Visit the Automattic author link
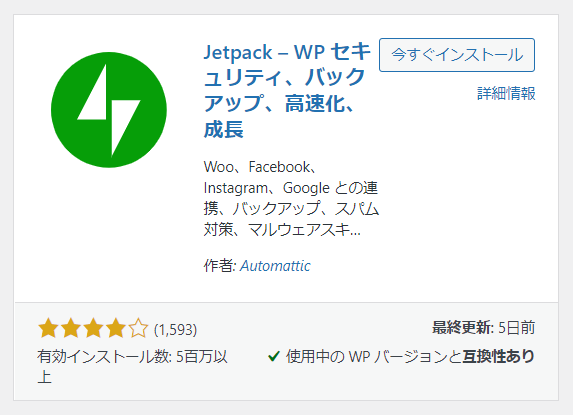The height and width of the screenshot is (415, 573). coord(275,266)
